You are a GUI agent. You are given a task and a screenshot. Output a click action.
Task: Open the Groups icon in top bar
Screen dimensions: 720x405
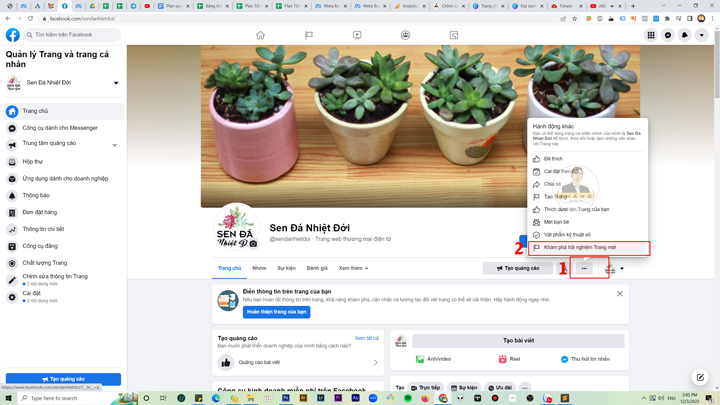click(405, 35)
